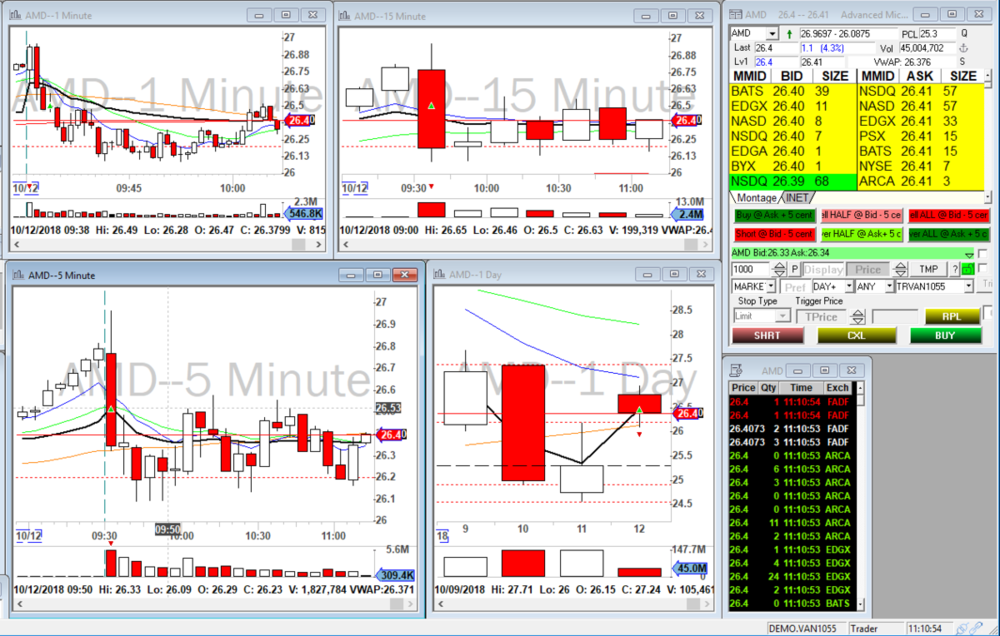Click the anchor icon beside Vol field

click(964, 48)
